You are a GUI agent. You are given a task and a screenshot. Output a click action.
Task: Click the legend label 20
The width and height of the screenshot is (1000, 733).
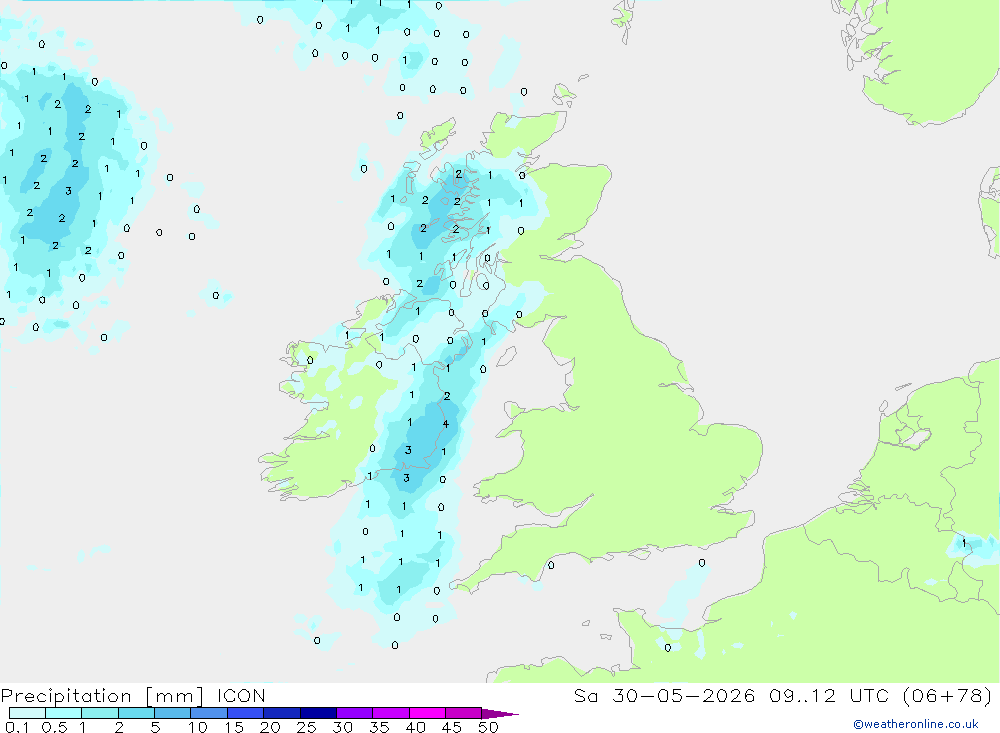270,727
